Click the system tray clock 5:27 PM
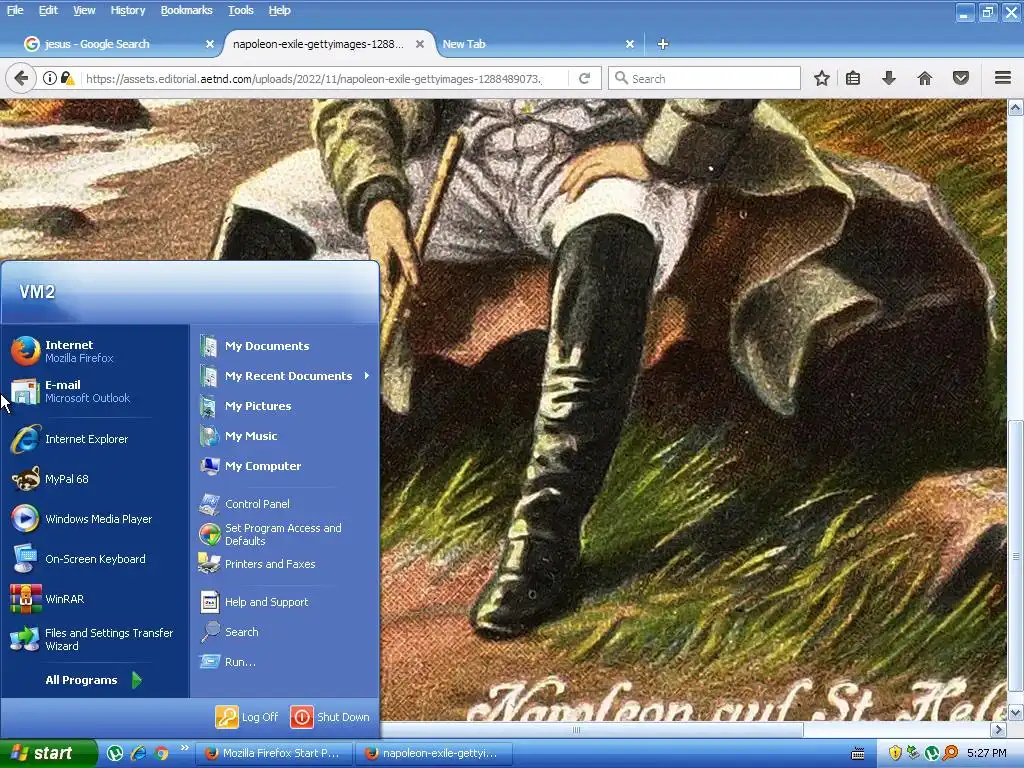Viewport: 1024px width, 768px height. [x=987, y=753]
